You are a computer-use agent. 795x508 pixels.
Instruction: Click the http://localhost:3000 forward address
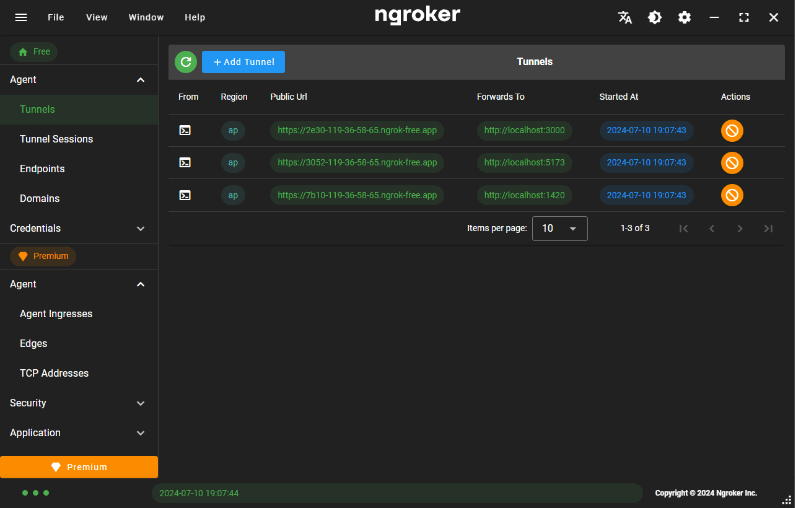click(524, 130)
